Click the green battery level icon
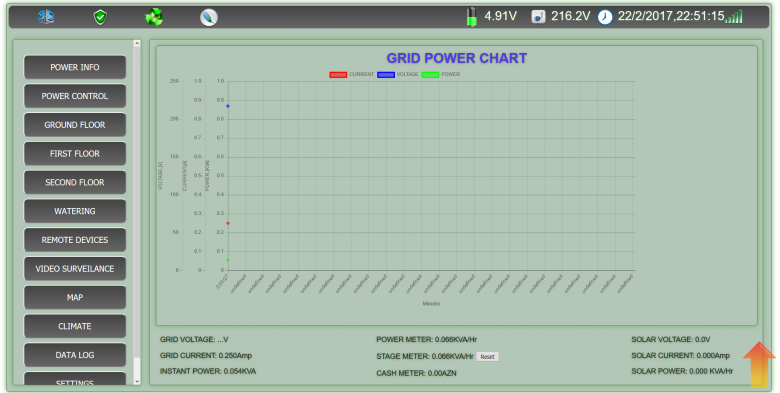 point(471,17)
